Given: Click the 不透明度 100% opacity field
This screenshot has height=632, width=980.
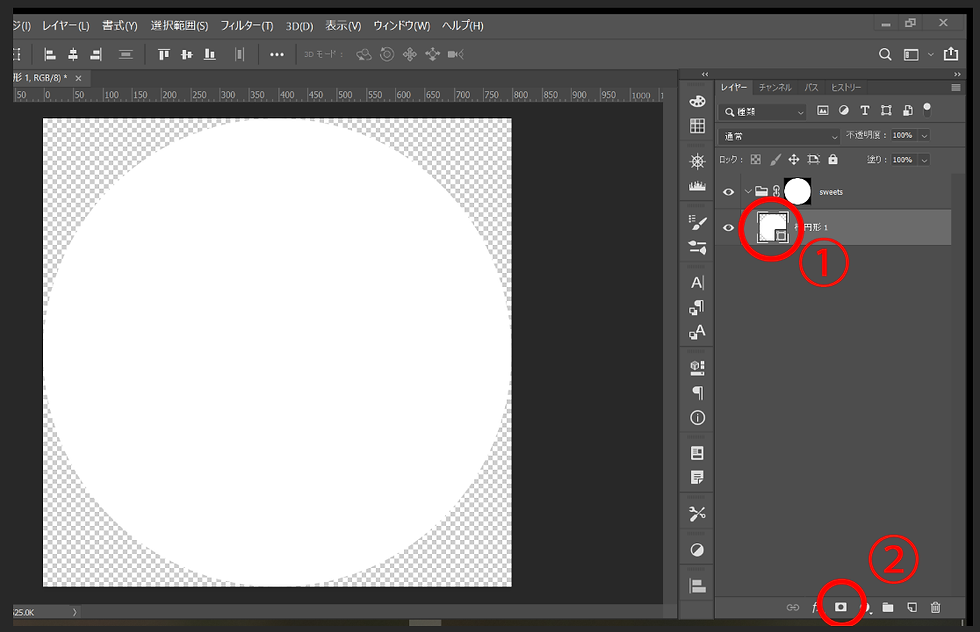Looking at the screenshot, I should [x=903, y=135].
